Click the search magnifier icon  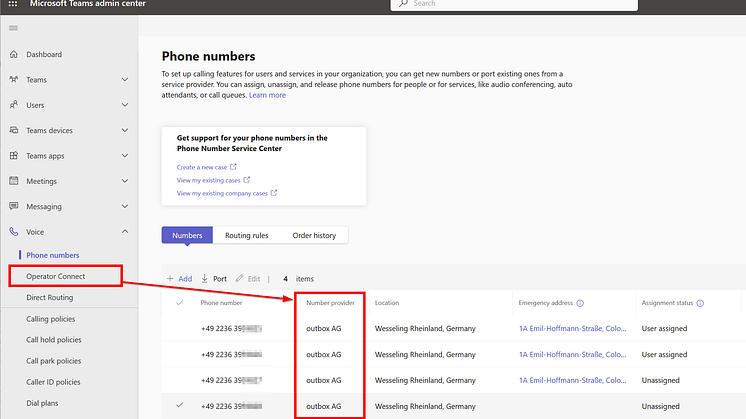[x=403, y=3]
